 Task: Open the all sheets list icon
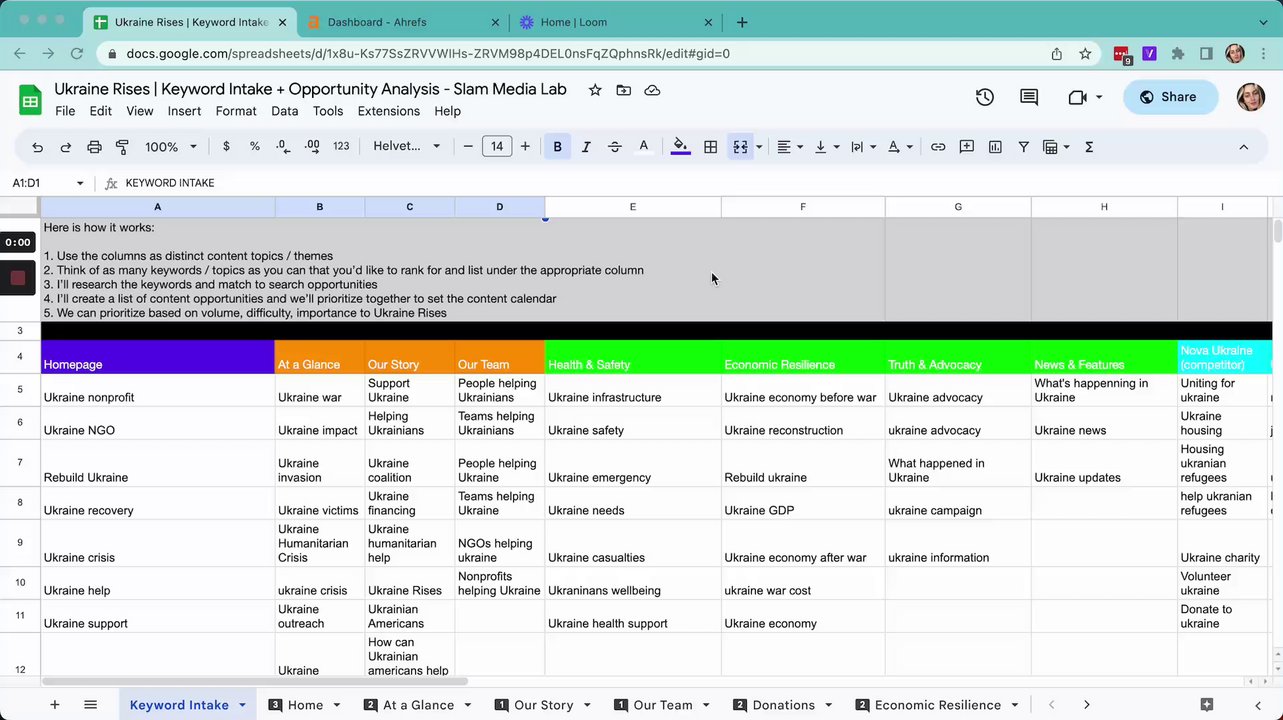(90, 705)
